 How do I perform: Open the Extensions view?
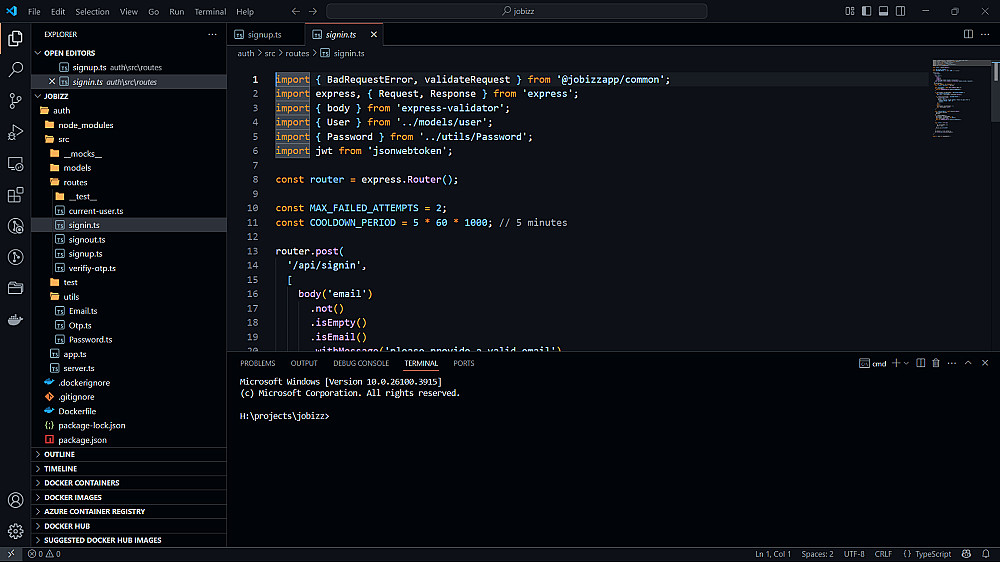coord(15,195)
